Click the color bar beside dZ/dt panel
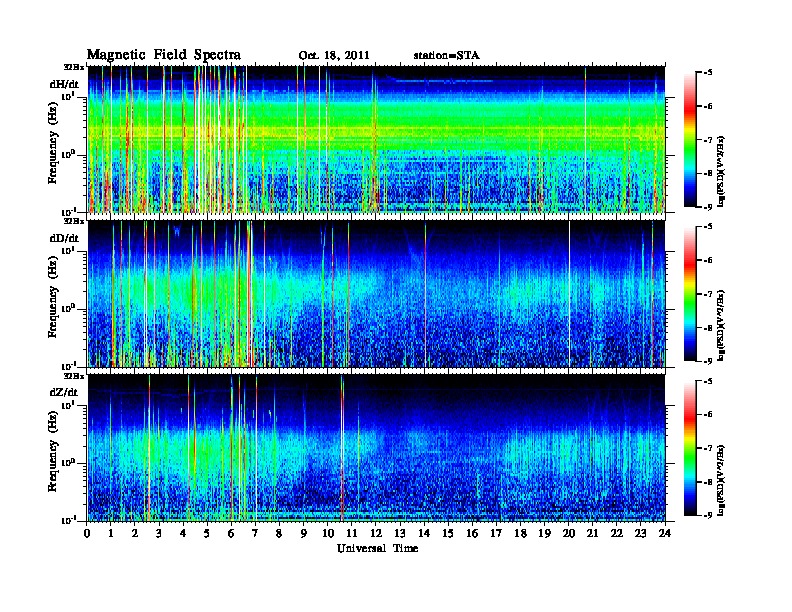Image resolution: width=792 pixels, height=612 pixels. [x=690, y=448]
